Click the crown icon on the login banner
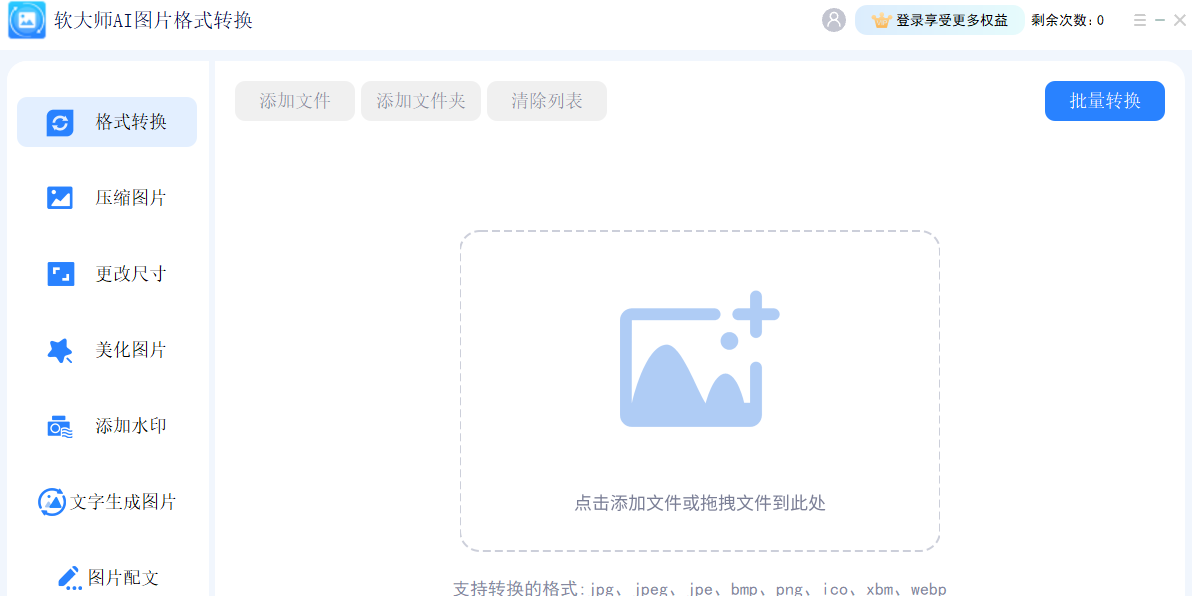1192x596 pixels. (x=884, y=20)
